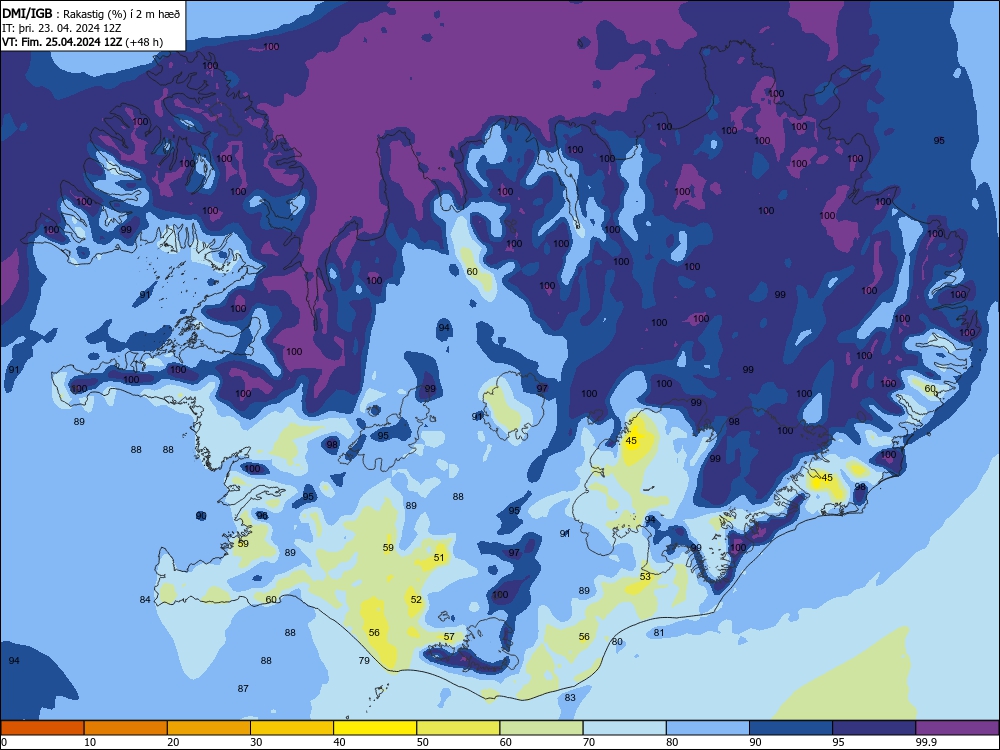The width and height of the screenshot is (1000, 750).
Task: Click the 'DMI/IGB : Rakastig (%) í 2 m hæð' title
Action: coord(91,14)
